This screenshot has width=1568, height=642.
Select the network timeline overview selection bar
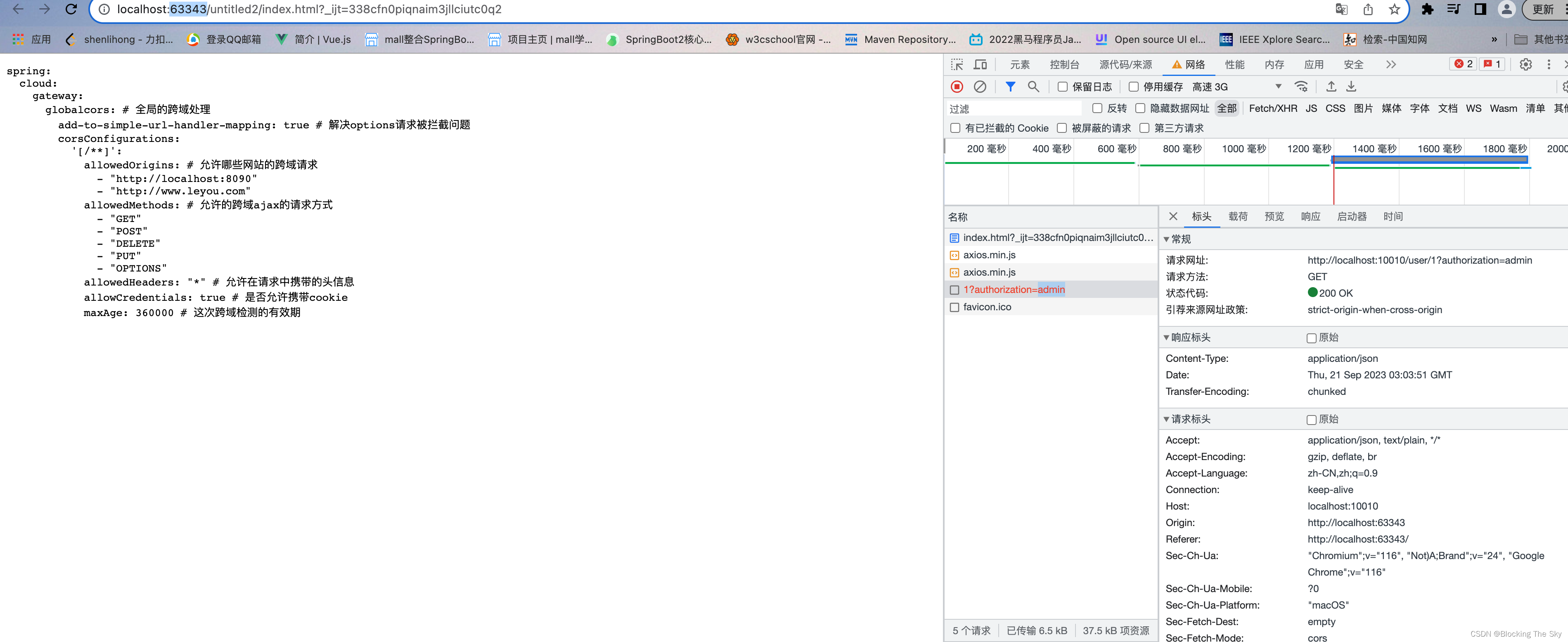(x=1429, y=159)
